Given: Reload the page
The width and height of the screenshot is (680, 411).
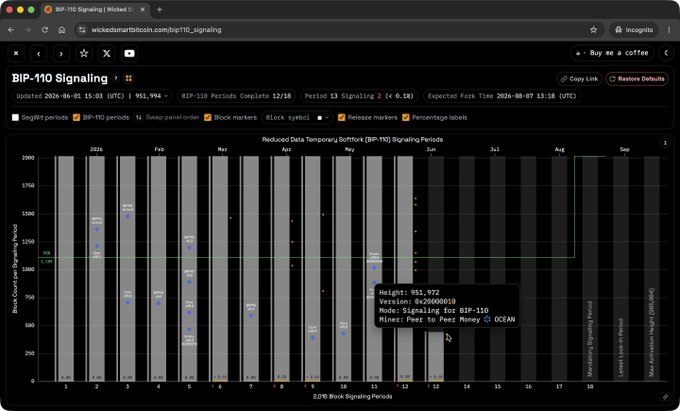Looking at the screenshot, I should (x=45, y=30).
